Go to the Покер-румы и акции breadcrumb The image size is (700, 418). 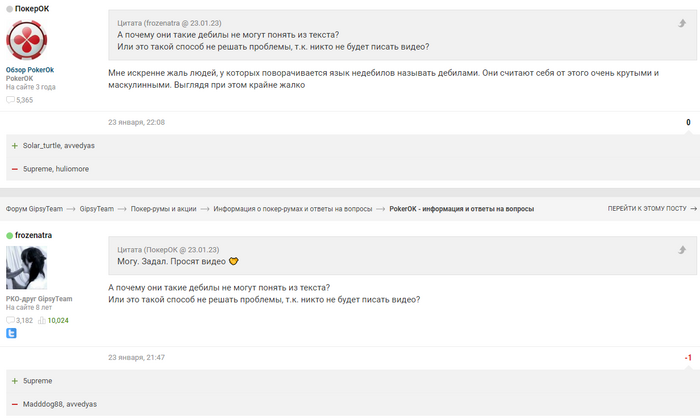pyautogui.click(x=165, y=209)
